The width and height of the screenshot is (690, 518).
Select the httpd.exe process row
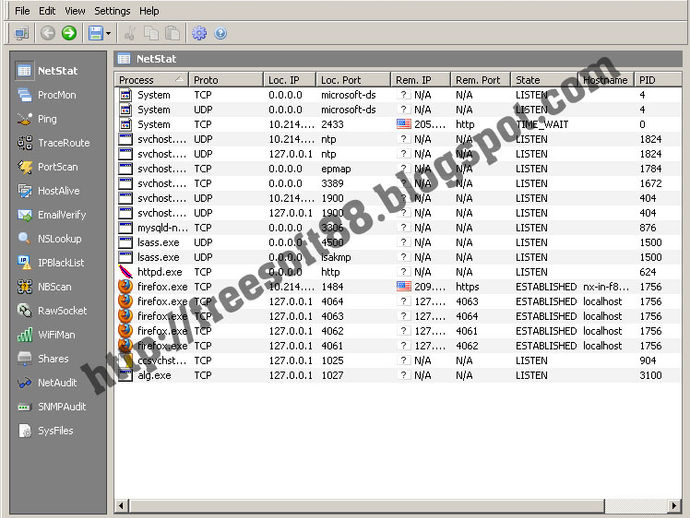point(398,272)
